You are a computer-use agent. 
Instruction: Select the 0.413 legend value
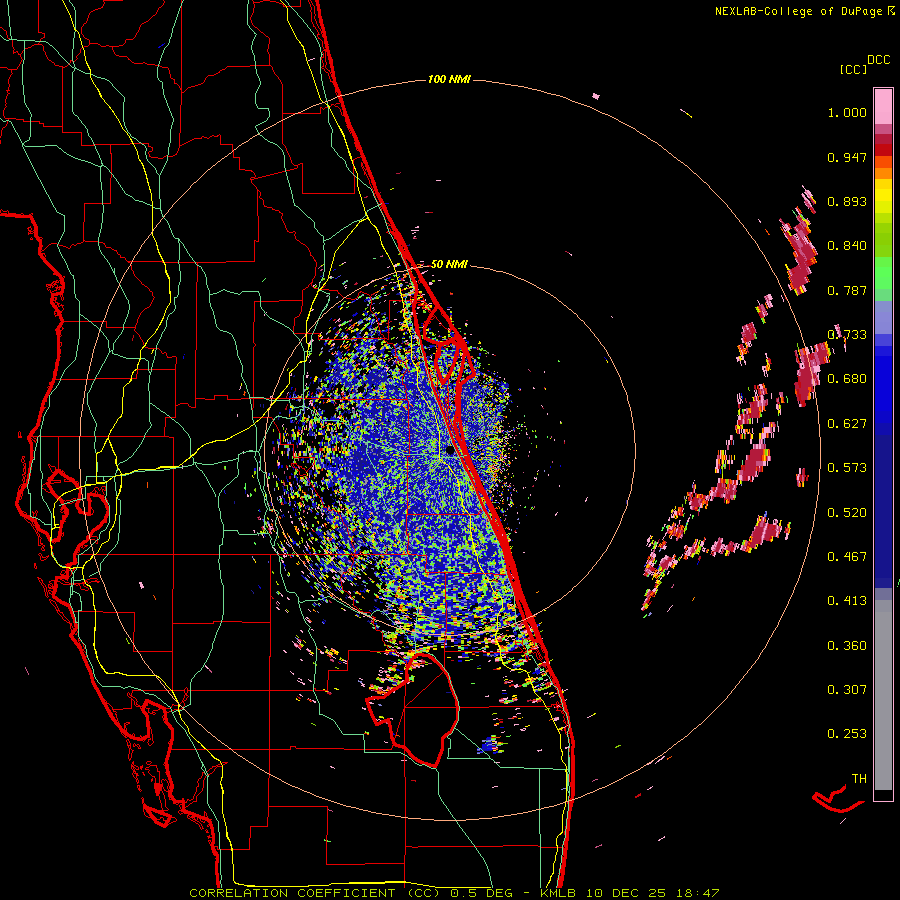pos(847,601)
